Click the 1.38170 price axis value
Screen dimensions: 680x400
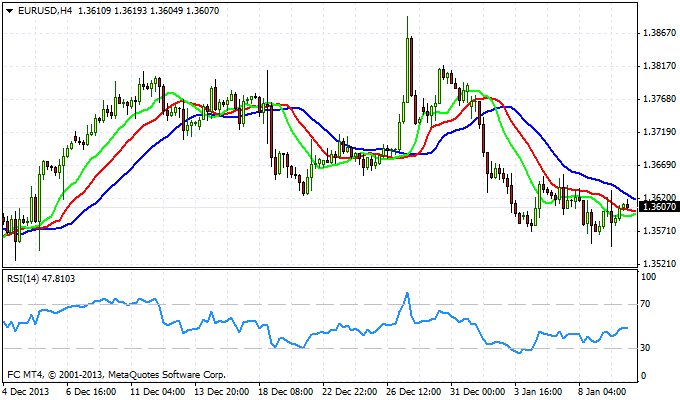tap(659, 66)
